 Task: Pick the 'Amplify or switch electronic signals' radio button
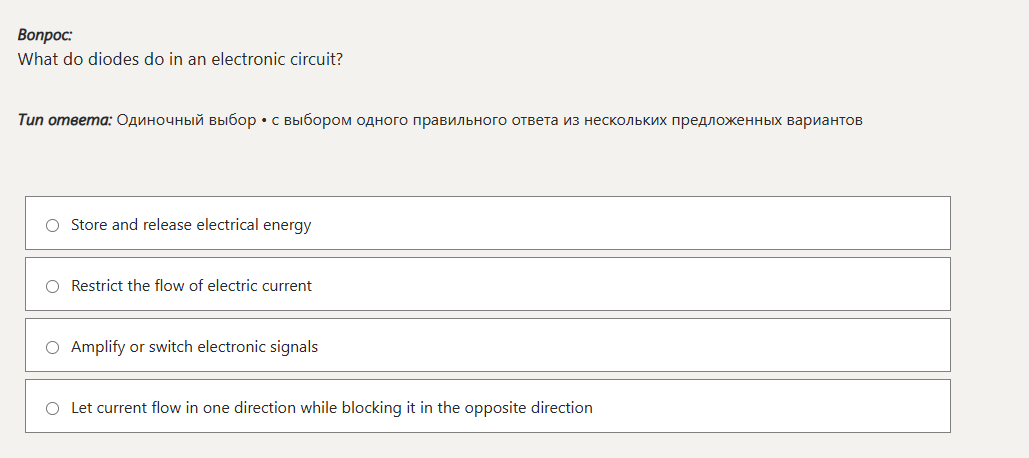click(x=52, y=347)
